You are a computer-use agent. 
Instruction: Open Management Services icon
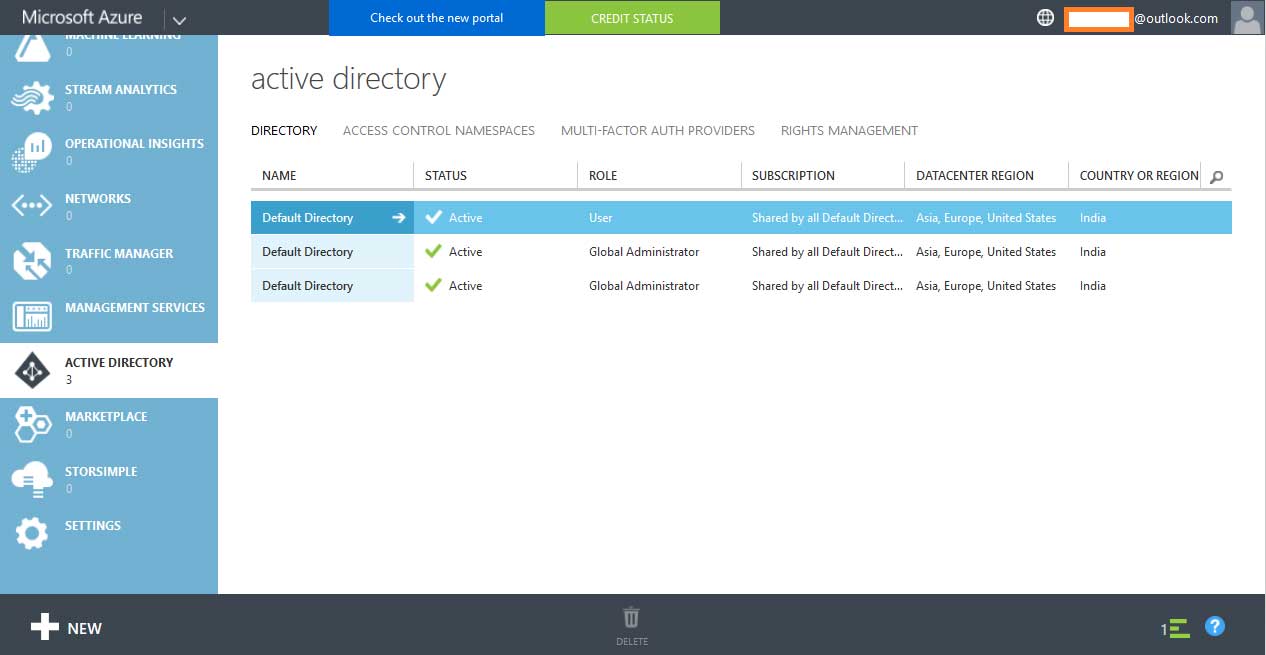click(x=31, y=316)
